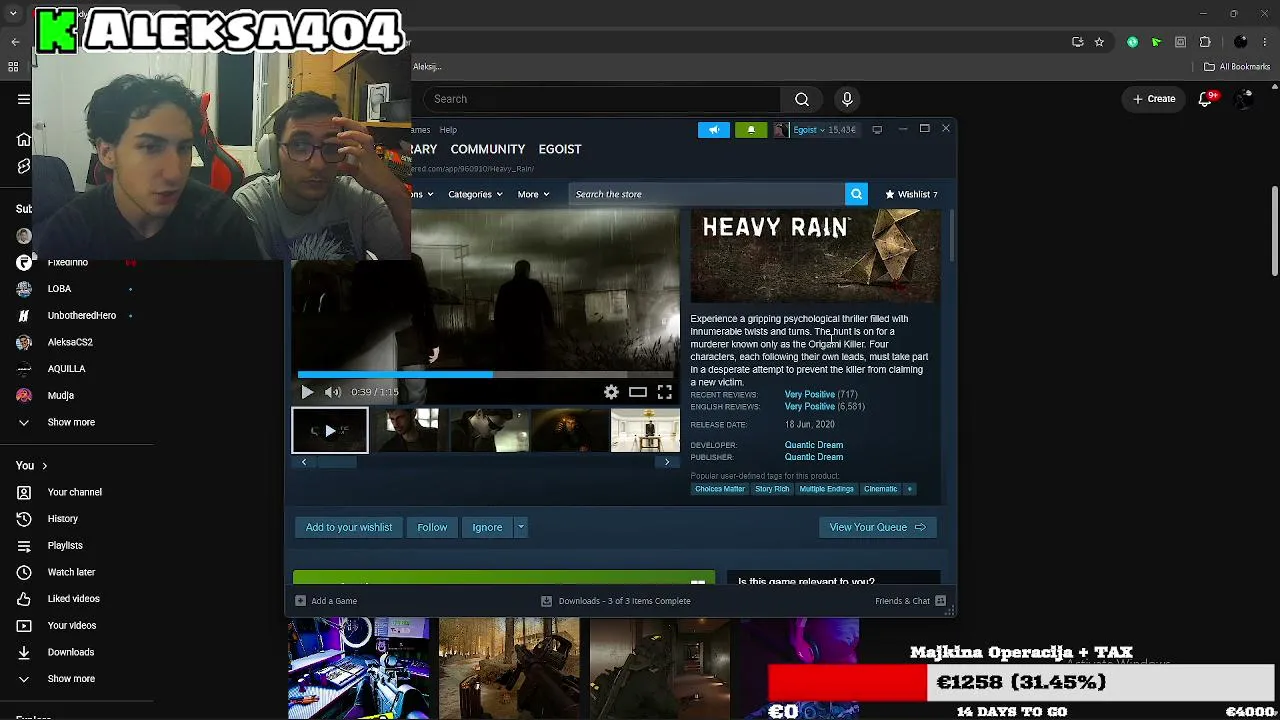The width and height of the screenshot is (1280, 720).
Task: Click the Friends & Chat icon
Action: click(940, 601)
